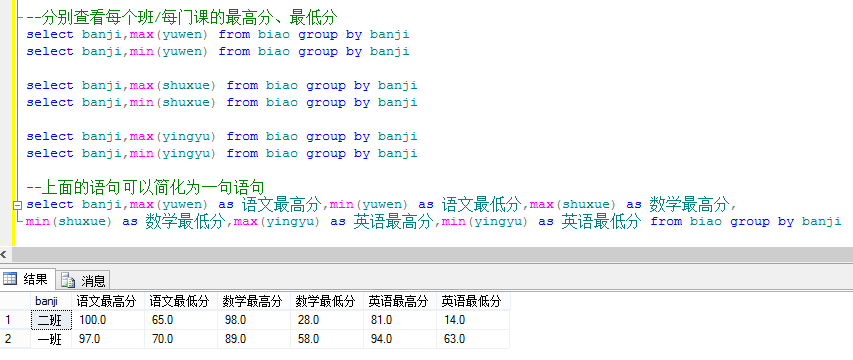Click the 97.0 cell

pos(108,339)
